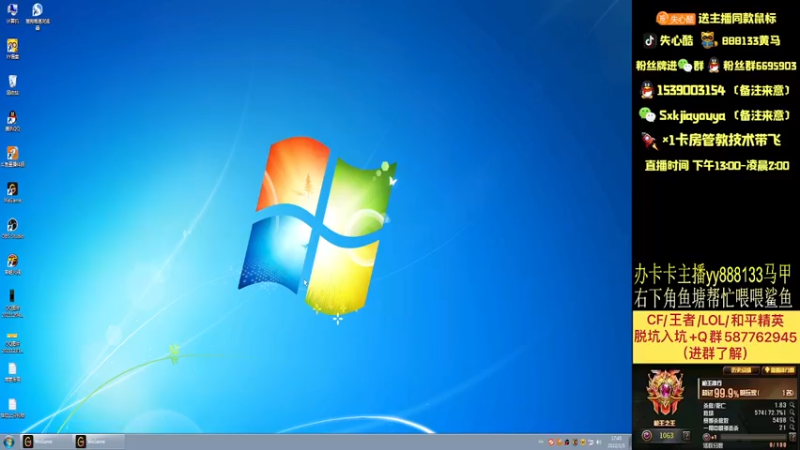Switch to the WeGame taskbar button beside Start
This screenshot has height=450, width=800.
46,442
